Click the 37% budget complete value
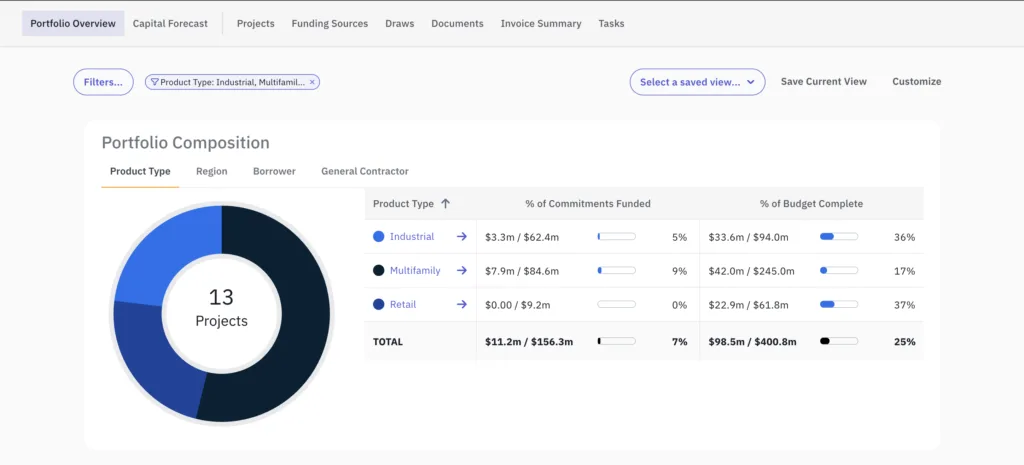Screen dimensions: 1024x465 click(x=904, y=305)
